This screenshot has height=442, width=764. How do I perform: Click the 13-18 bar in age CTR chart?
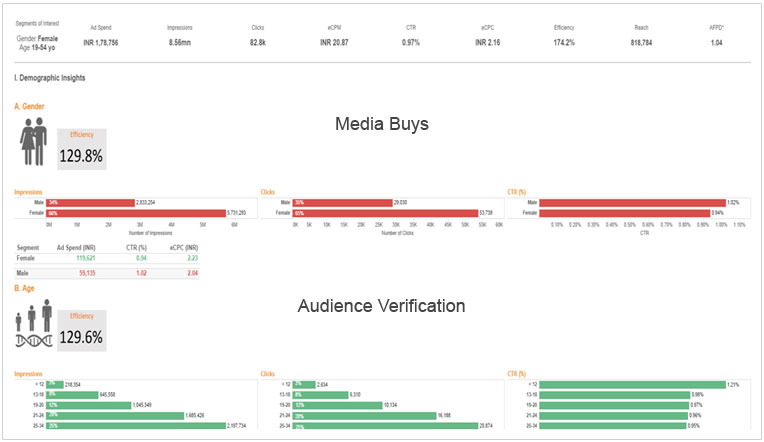614,395
